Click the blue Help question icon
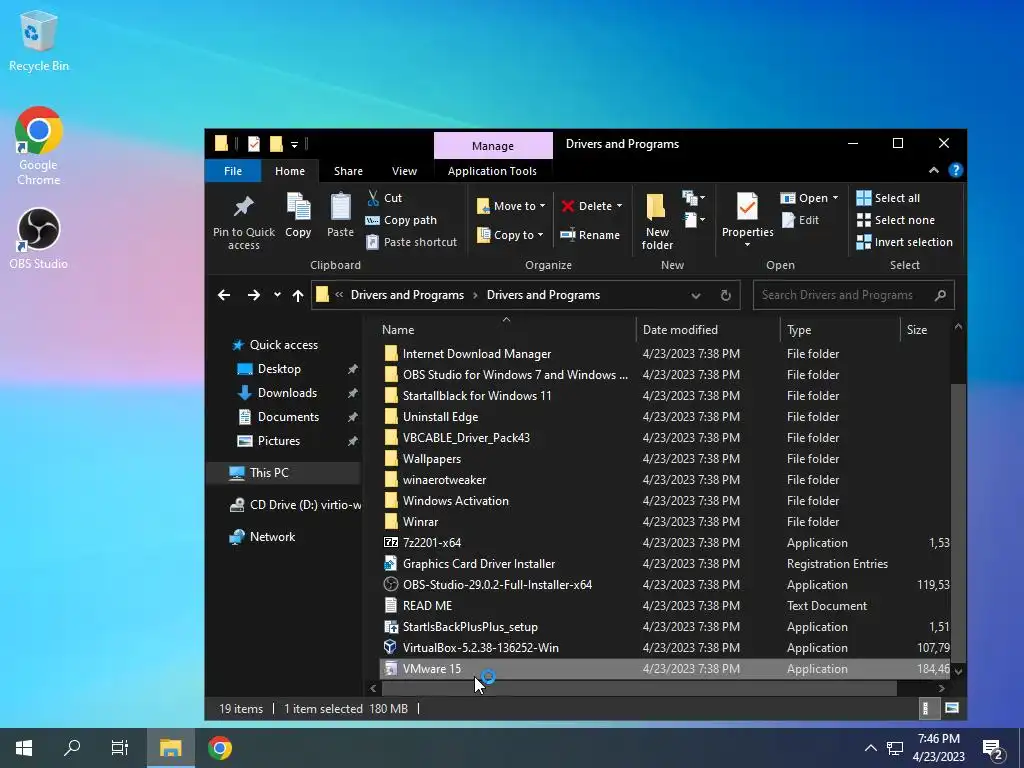The width and height of the screenshot is (1024, 768). [x=955, y=170]
